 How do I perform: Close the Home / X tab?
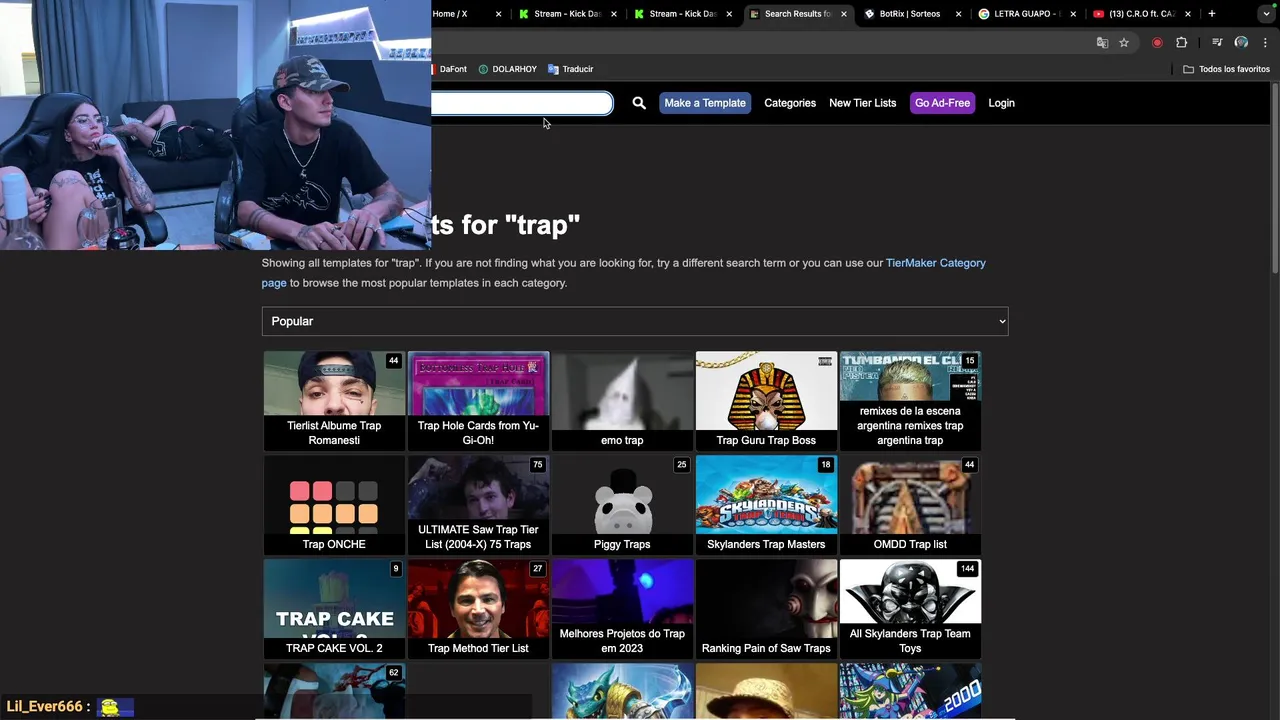[498, 14]
